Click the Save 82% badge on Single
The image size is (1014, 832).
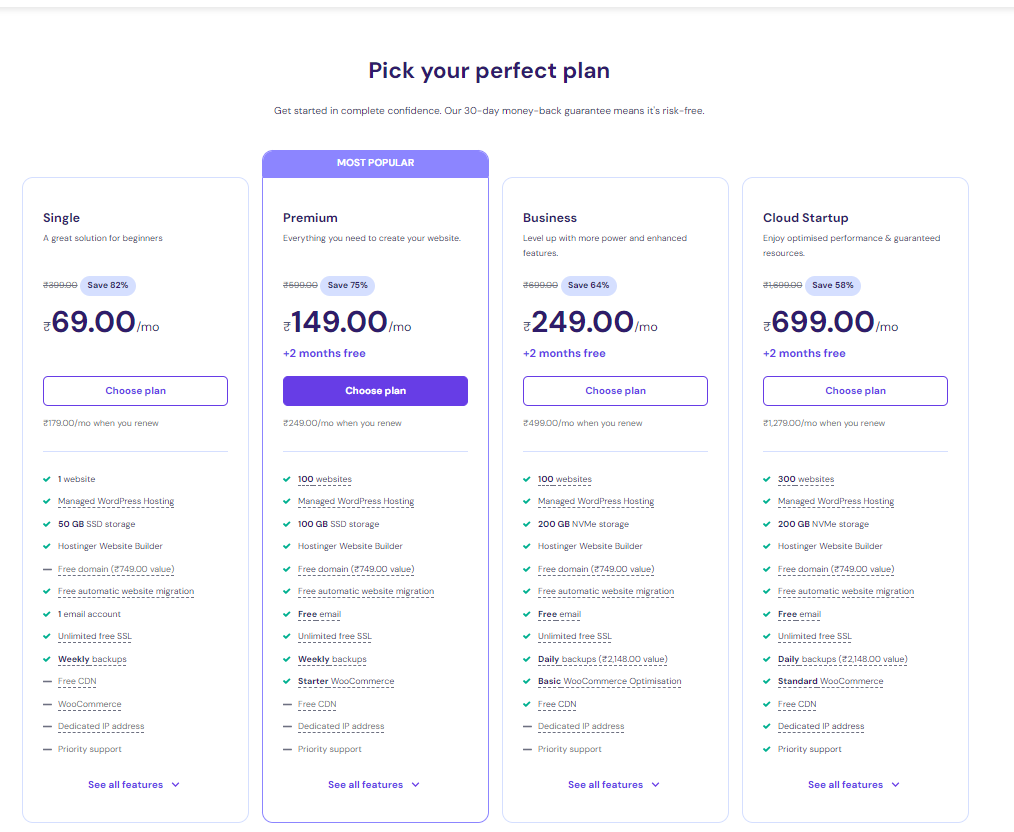point(108,285)
